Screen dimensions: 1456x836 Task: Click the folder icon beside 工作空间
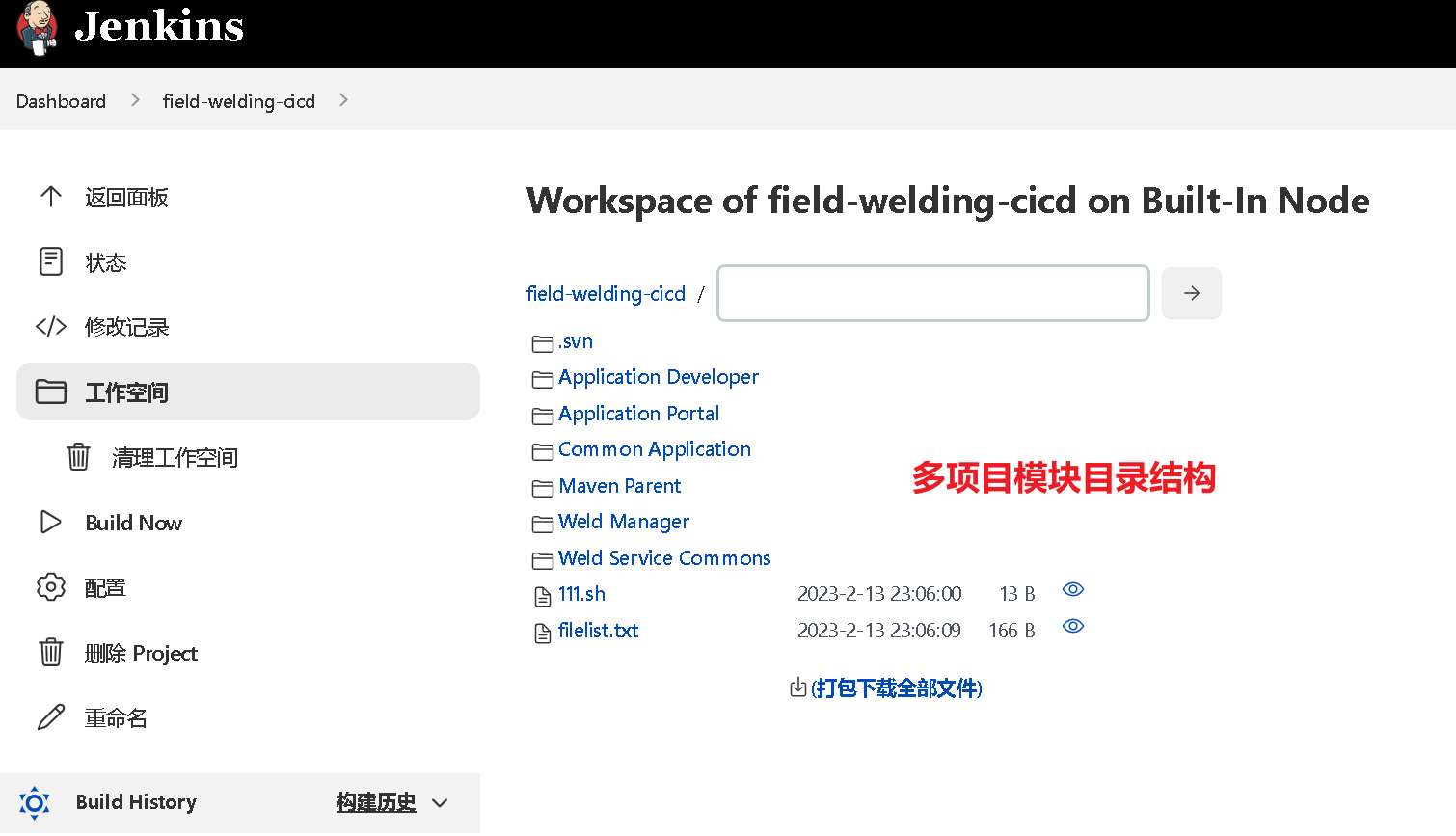(51, 391)
